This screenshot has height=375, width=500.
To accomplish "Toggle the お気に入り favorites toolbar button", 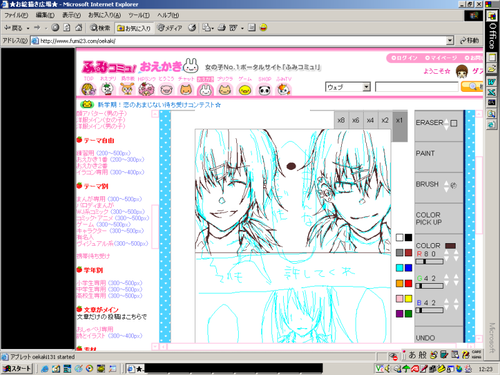I will 133,28.
